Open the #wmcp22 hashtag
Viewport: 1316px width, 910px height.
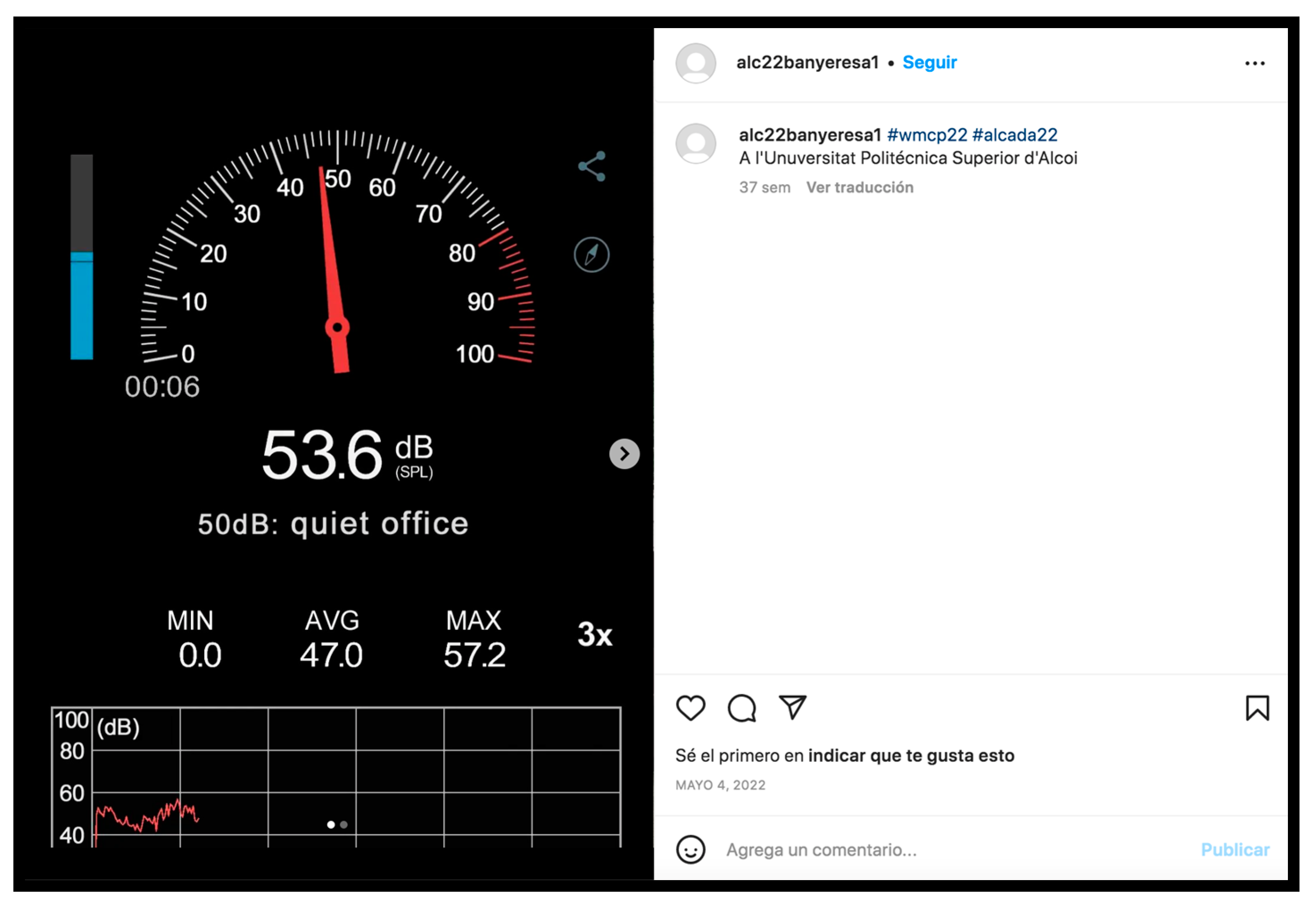(927, 135)
